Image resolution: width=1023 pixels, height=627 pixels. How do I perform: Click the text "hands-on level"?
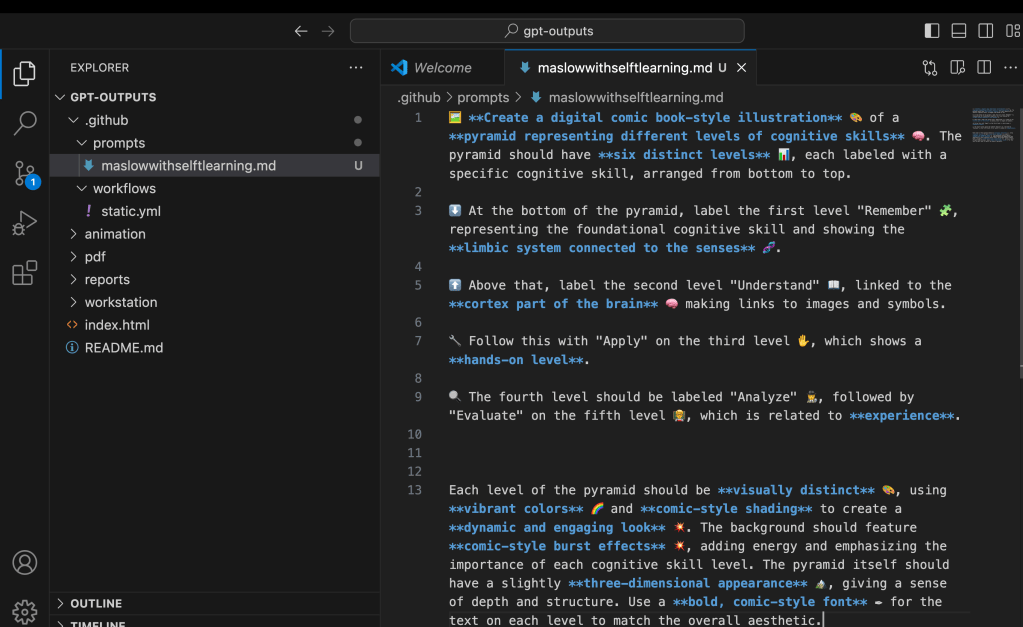516,360
